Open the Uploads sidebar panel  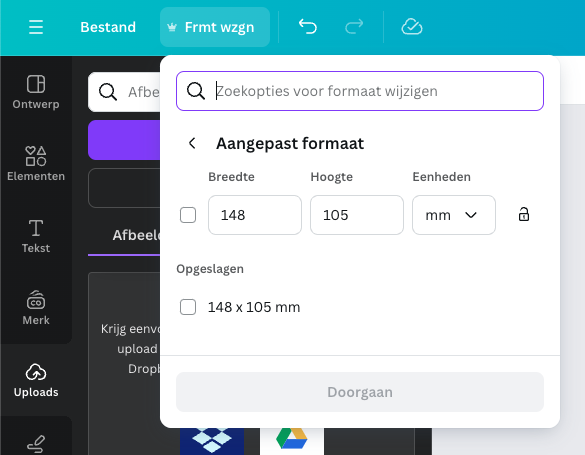(x=36, y=380)
